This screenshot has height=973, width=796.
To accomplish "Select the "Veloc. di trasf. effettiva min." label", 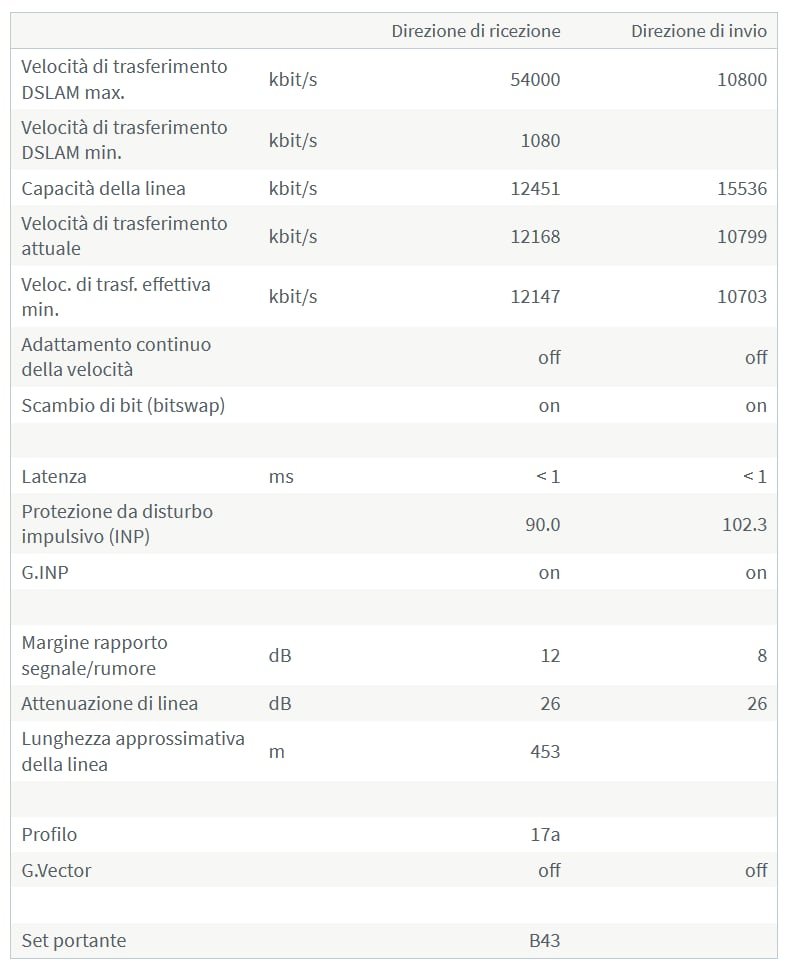I will tap(116, 296).
